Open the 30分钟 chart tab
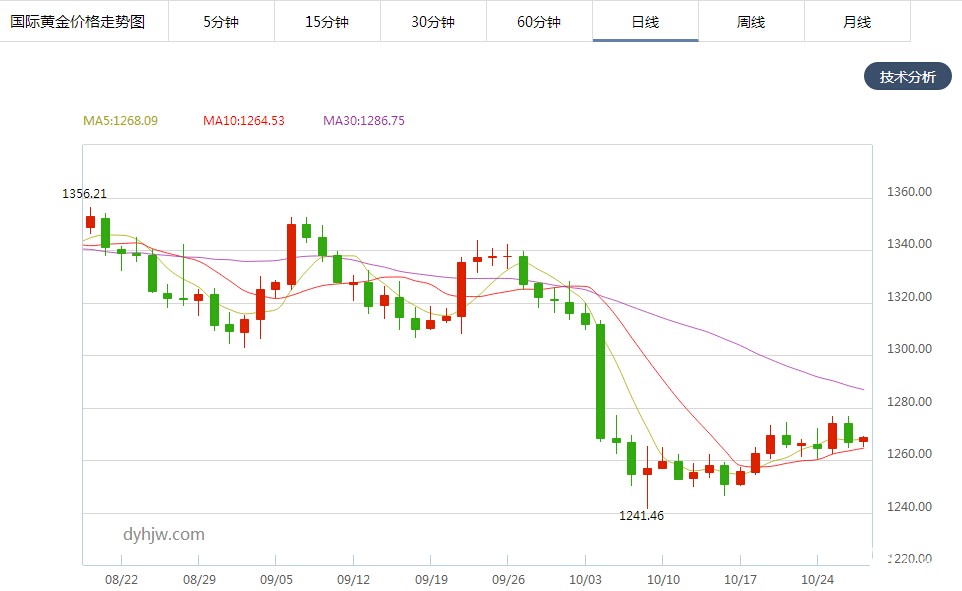The height and width of the screenshot is (591, 962). click(433, 22)
